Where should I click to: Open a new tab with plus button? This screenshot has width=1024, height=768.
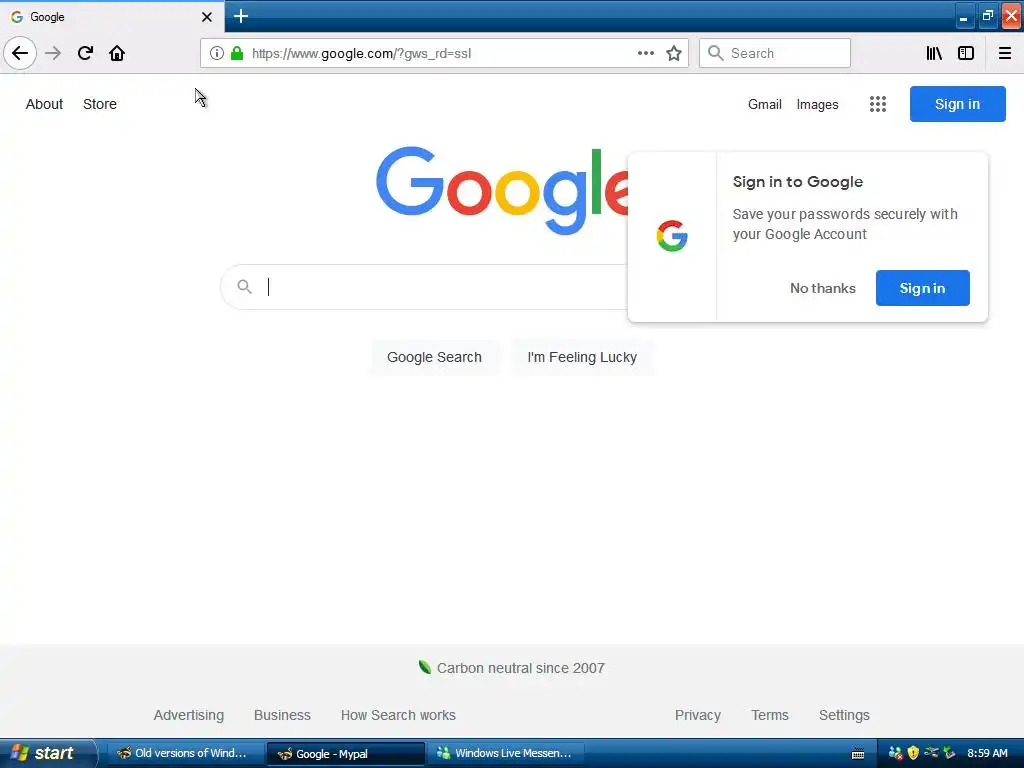240,16
